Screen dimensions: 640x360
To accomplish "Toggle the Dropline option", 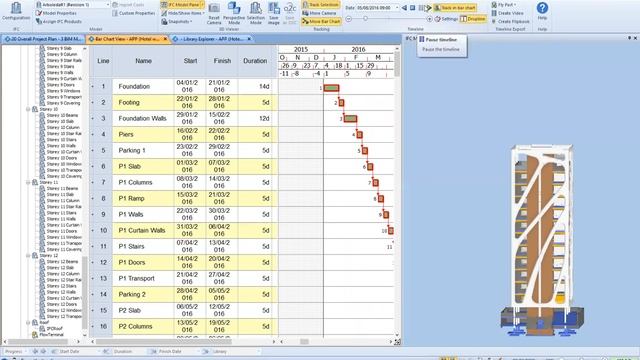I will click(x=473, y=19).
